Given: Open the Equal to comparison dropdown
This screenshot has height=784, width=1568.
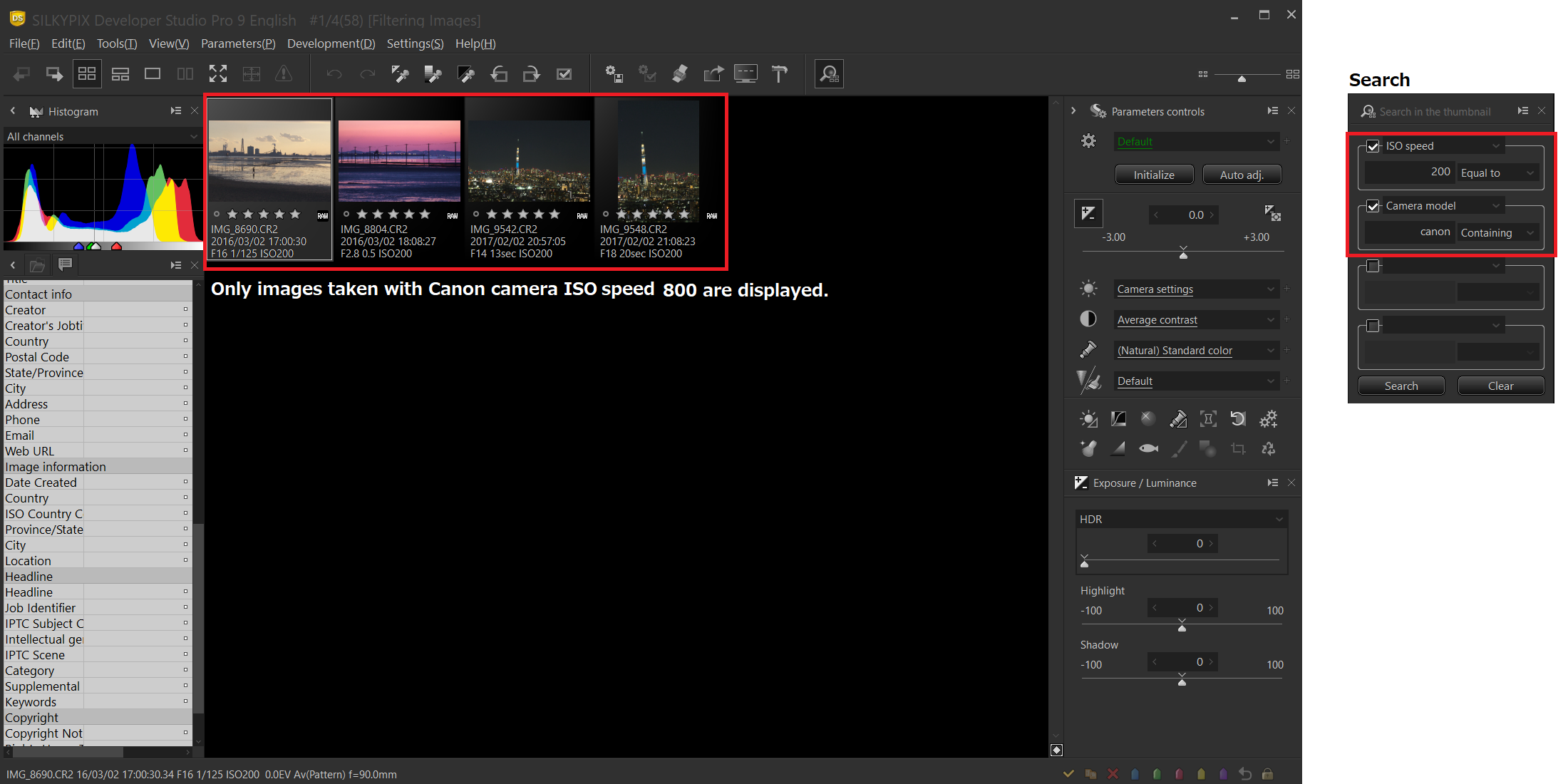Looking at the screenshot, I should (x=1497, y=173).
